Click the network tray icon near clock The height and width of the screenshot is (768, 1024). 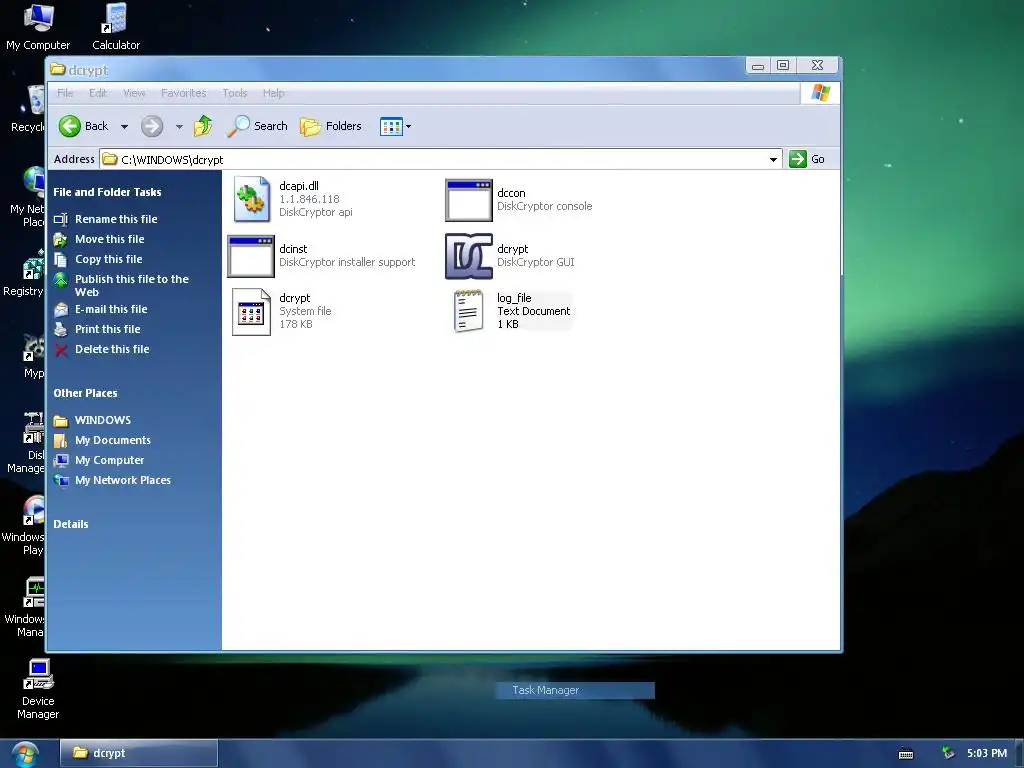[948, 753]
